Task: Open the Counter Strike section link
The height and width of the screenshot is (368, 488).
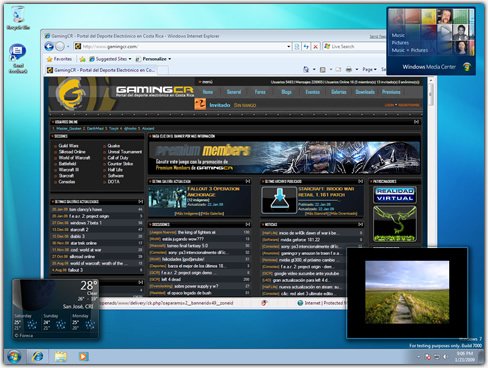Action: [x=120, y=164]
